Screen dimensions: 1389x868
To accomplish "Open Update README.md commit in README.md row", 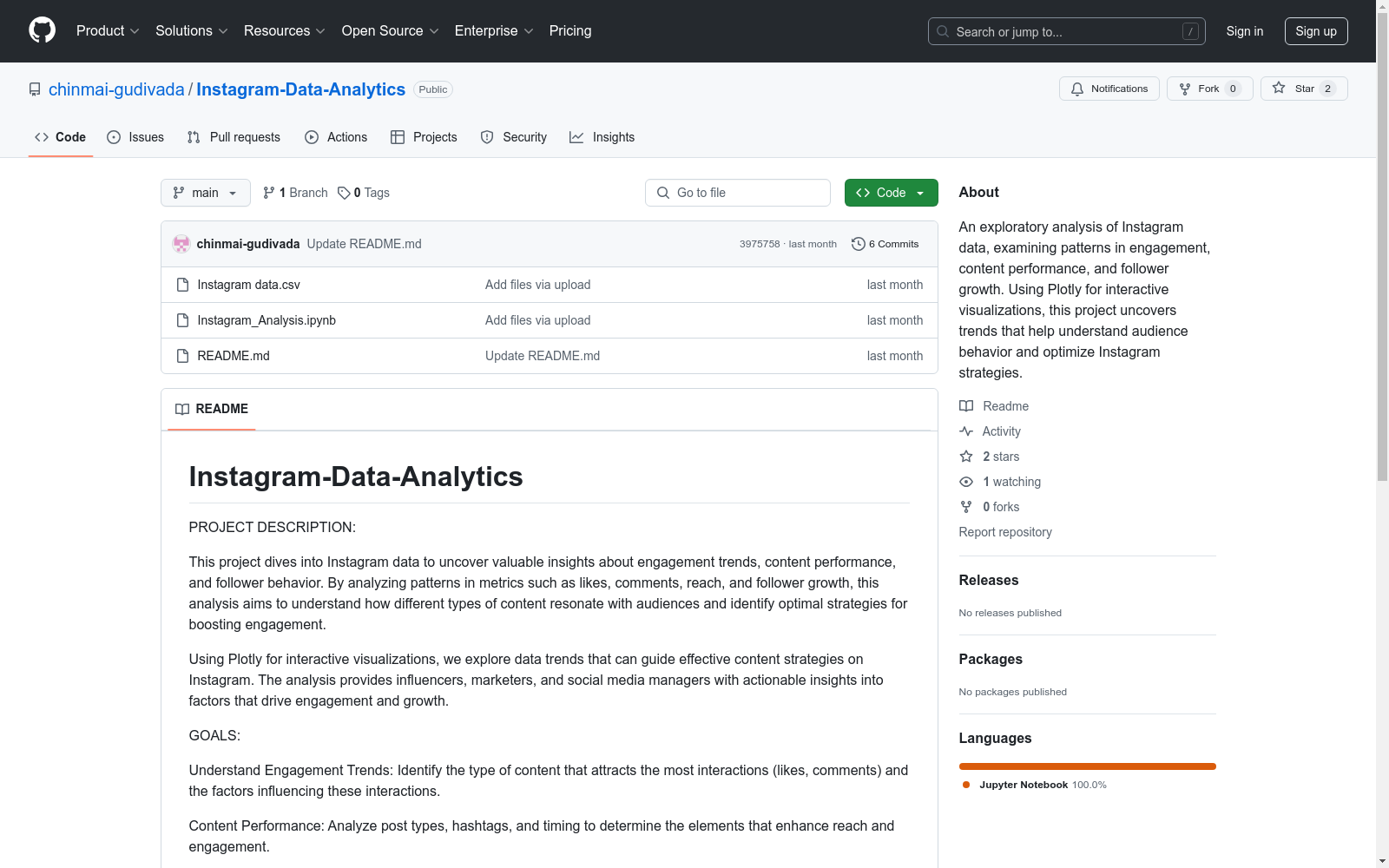I will (x=543, y=356).
